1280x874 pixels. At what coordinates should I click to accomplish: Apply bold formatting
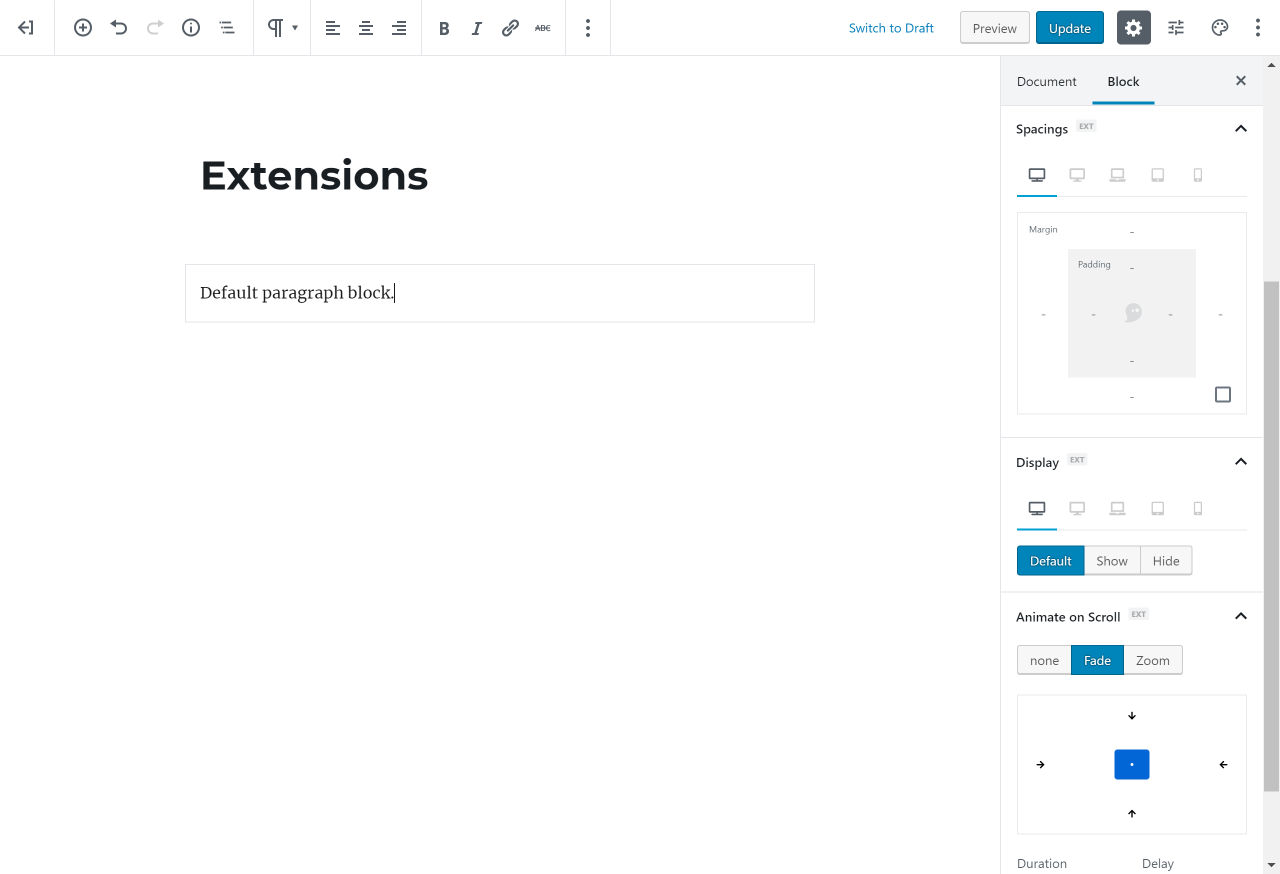coord(444,28)
